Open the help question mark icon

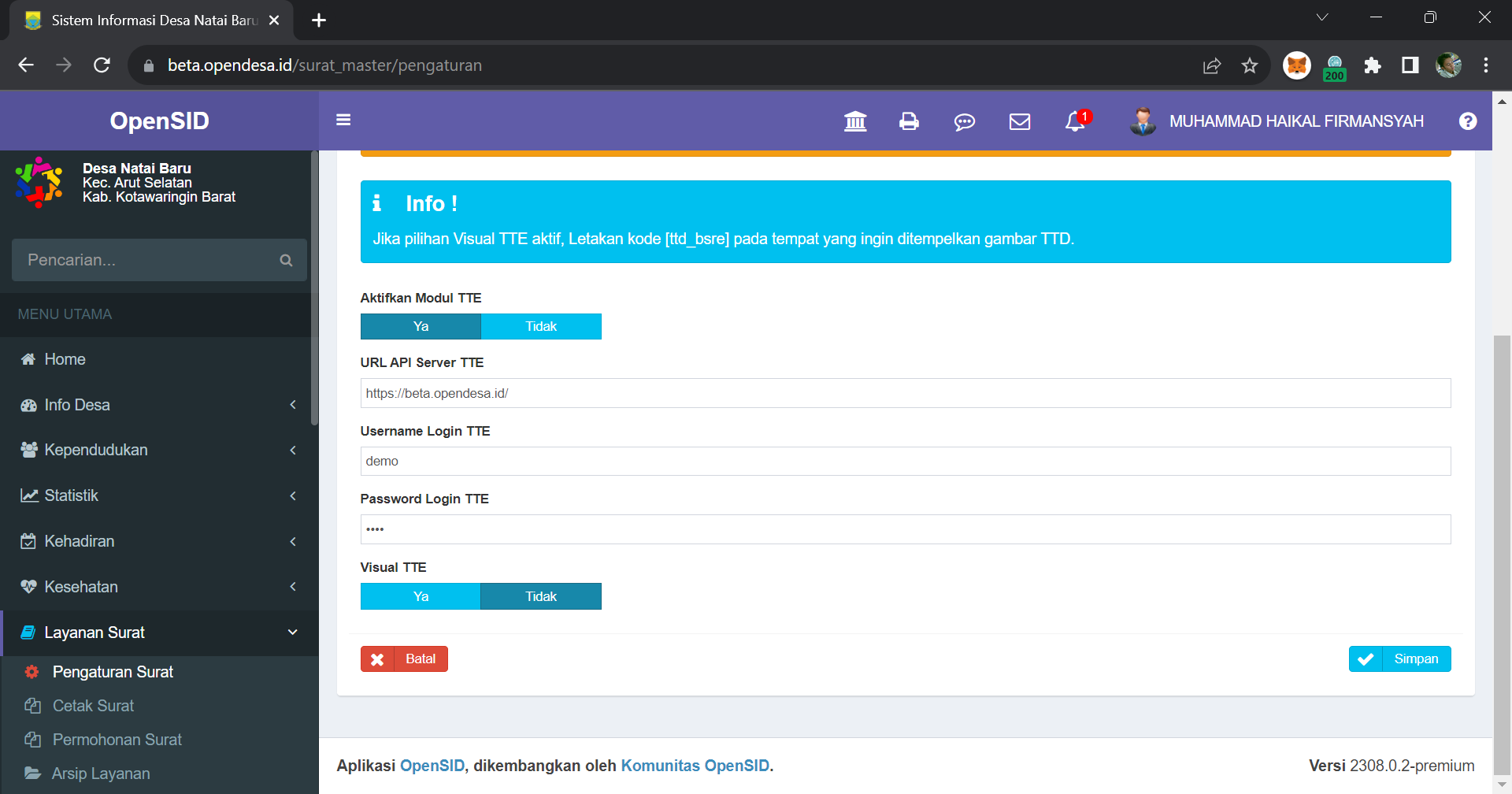pyautogui.click(x=1468, y=121)
